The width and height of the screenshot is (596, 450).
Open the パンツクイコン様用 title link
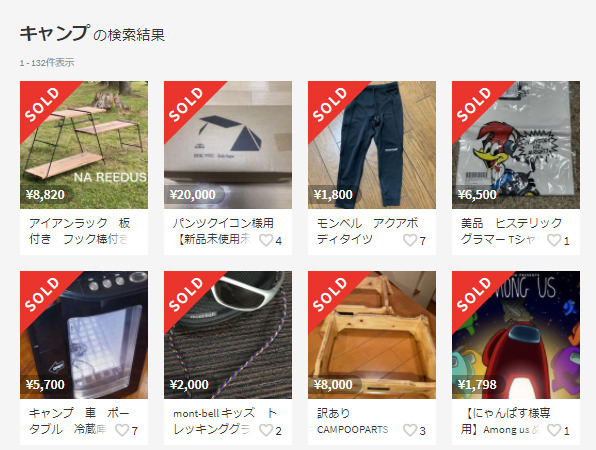click(x=223, y=231)
